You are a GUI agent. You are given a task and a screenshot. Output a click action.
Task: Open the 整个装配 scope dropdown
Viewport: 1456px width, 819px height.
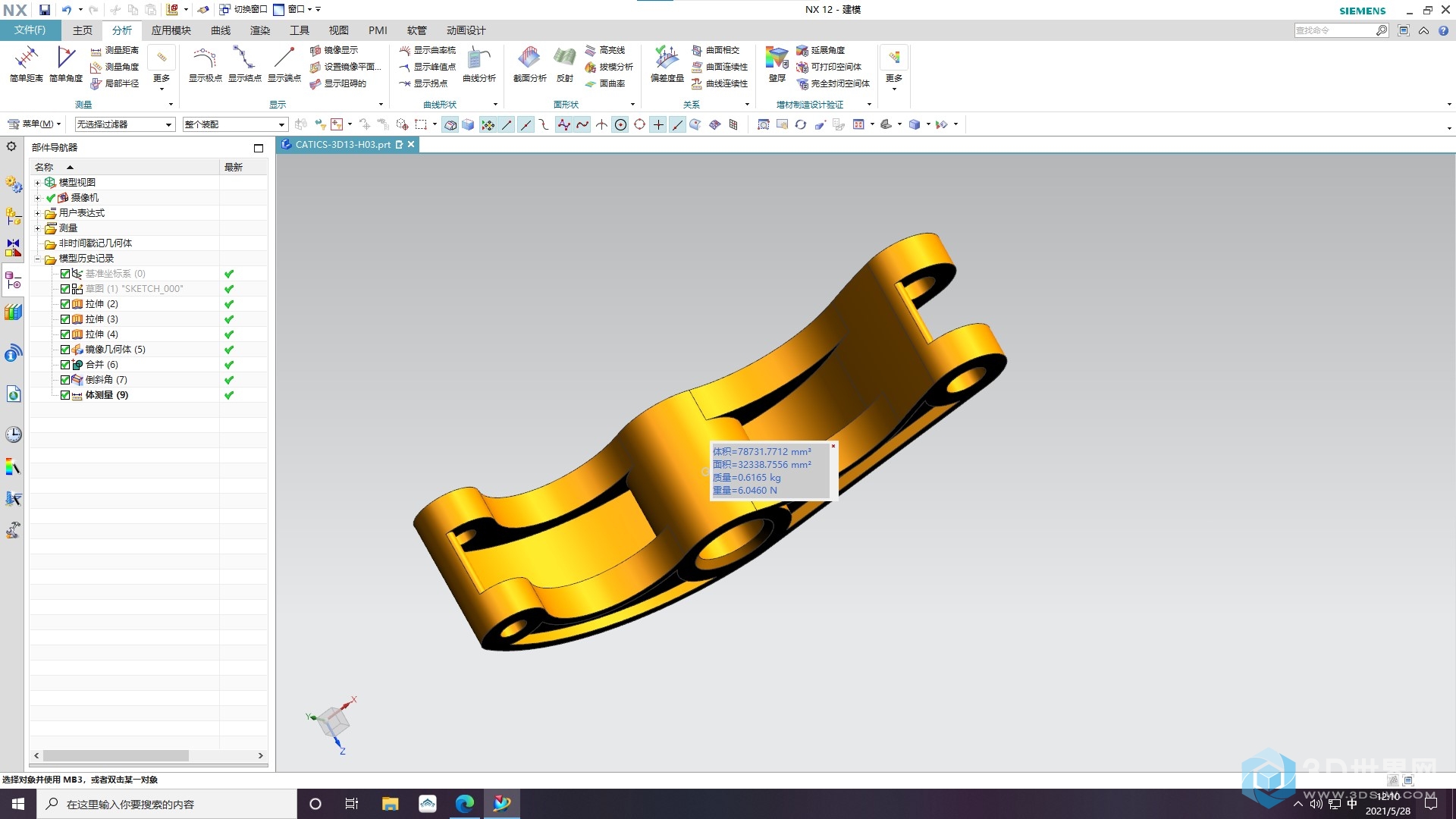235,124
